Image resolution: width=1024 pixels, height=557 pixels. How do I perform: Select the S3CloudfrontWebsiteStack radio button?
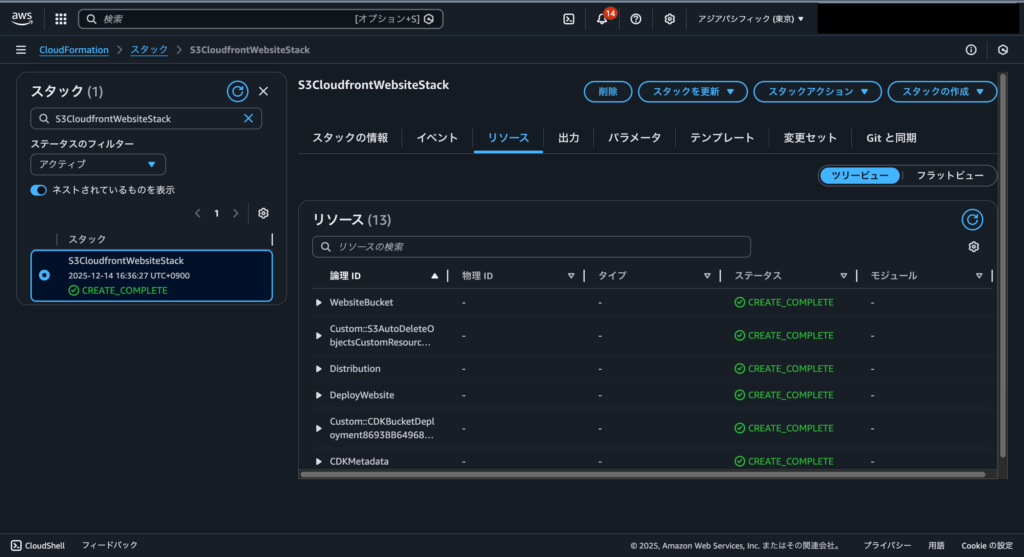click(x=44, y=275)
